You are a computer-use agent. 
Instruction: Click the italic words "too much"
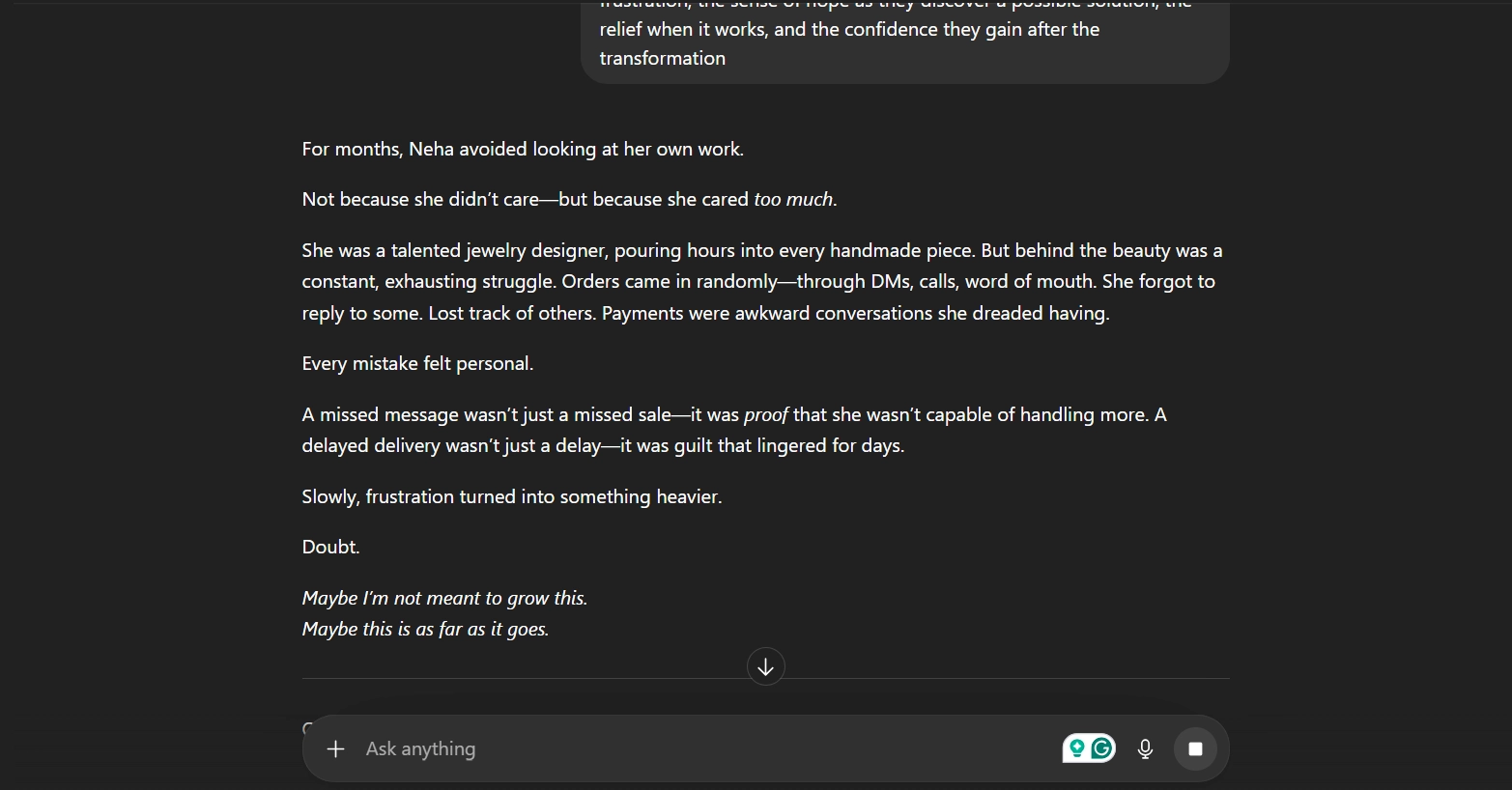click(x=793, y=199)
